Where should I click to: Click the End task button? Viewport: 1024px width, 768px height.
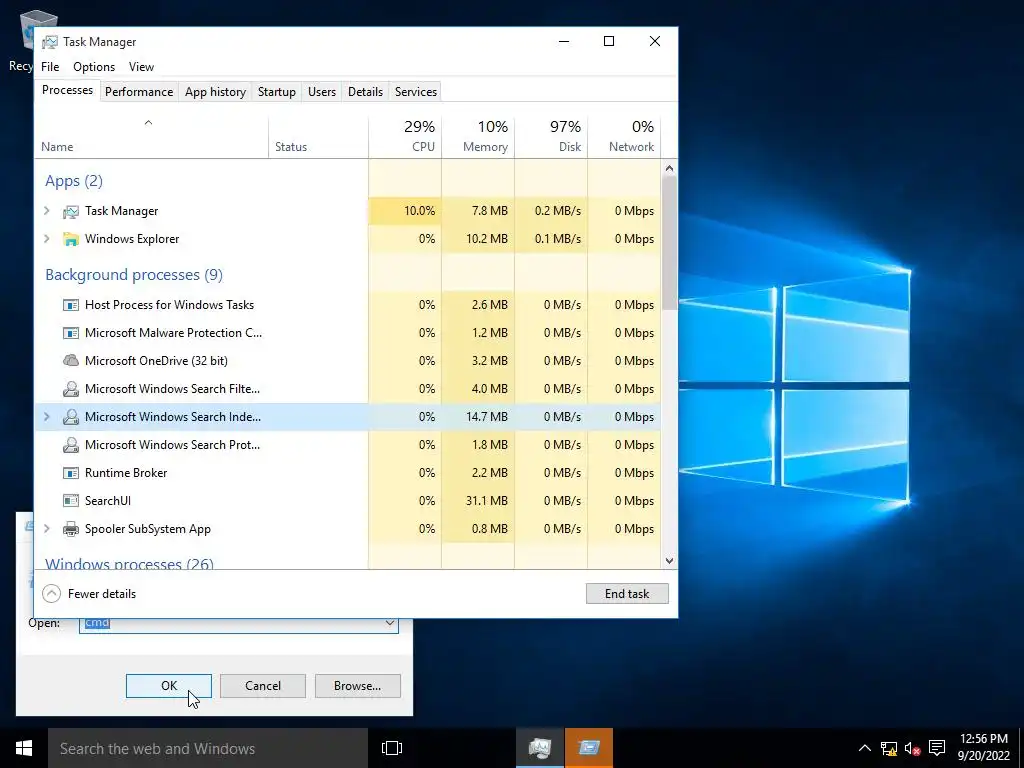(x=627, y=594)
